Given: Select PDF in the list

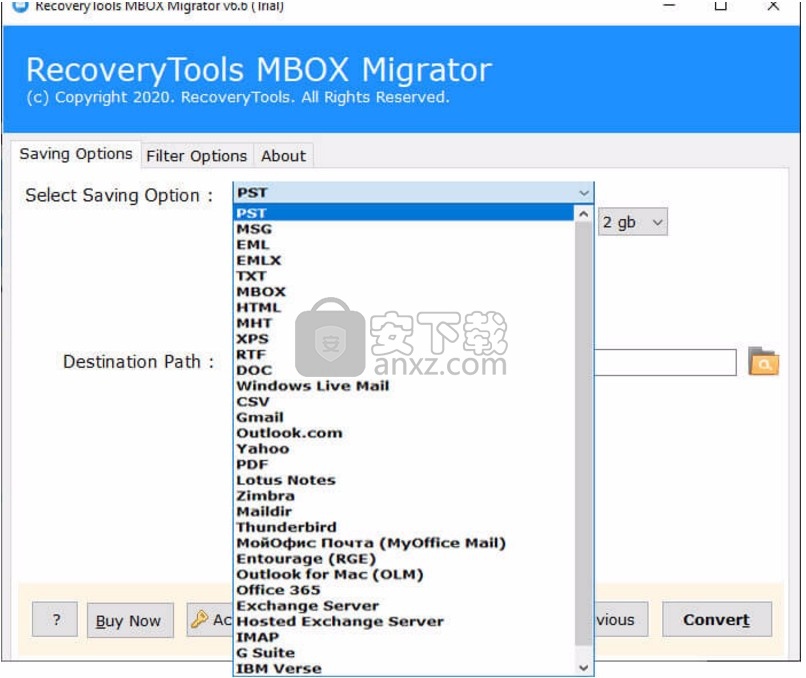Looking at the screenshot, I should 404,464.
